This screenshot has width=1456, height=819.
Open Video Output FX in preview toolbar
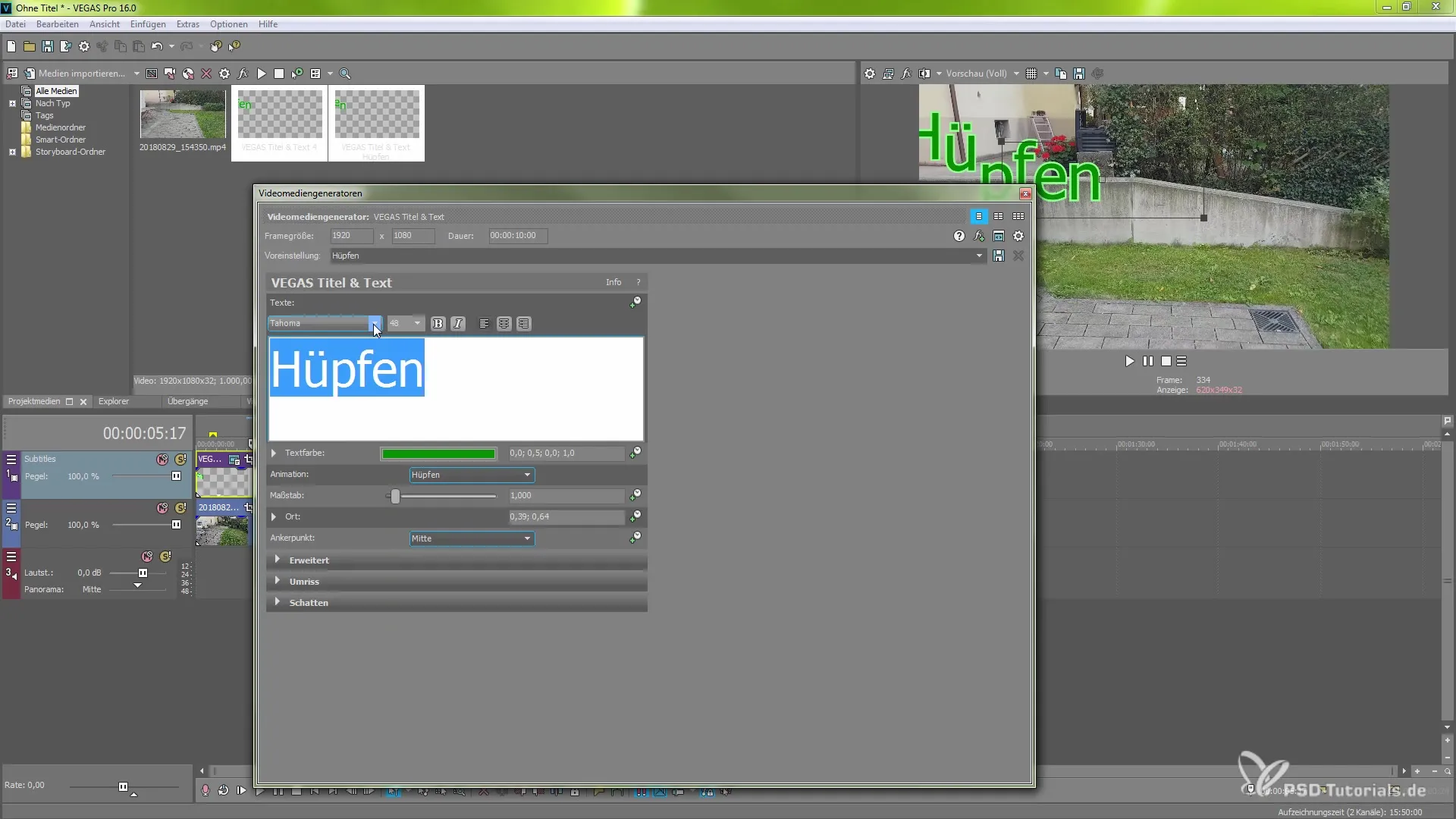[906, 74]
